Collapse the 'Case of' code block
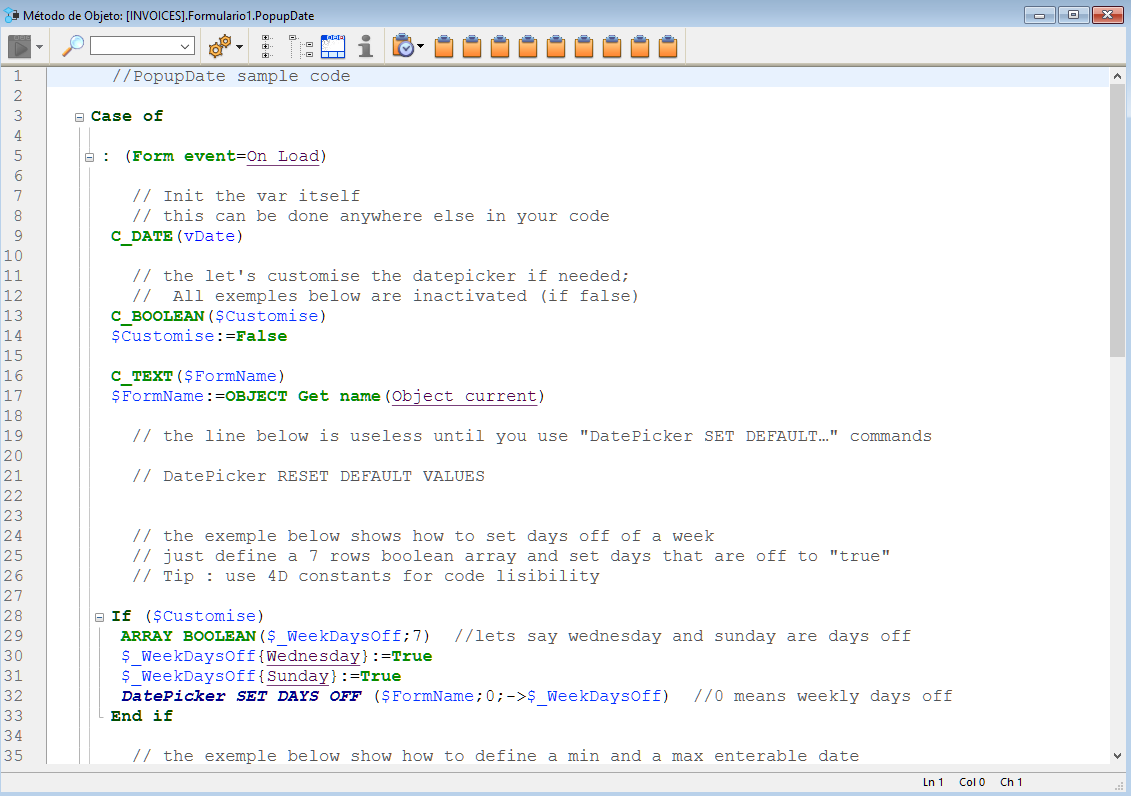 [79, 117]
